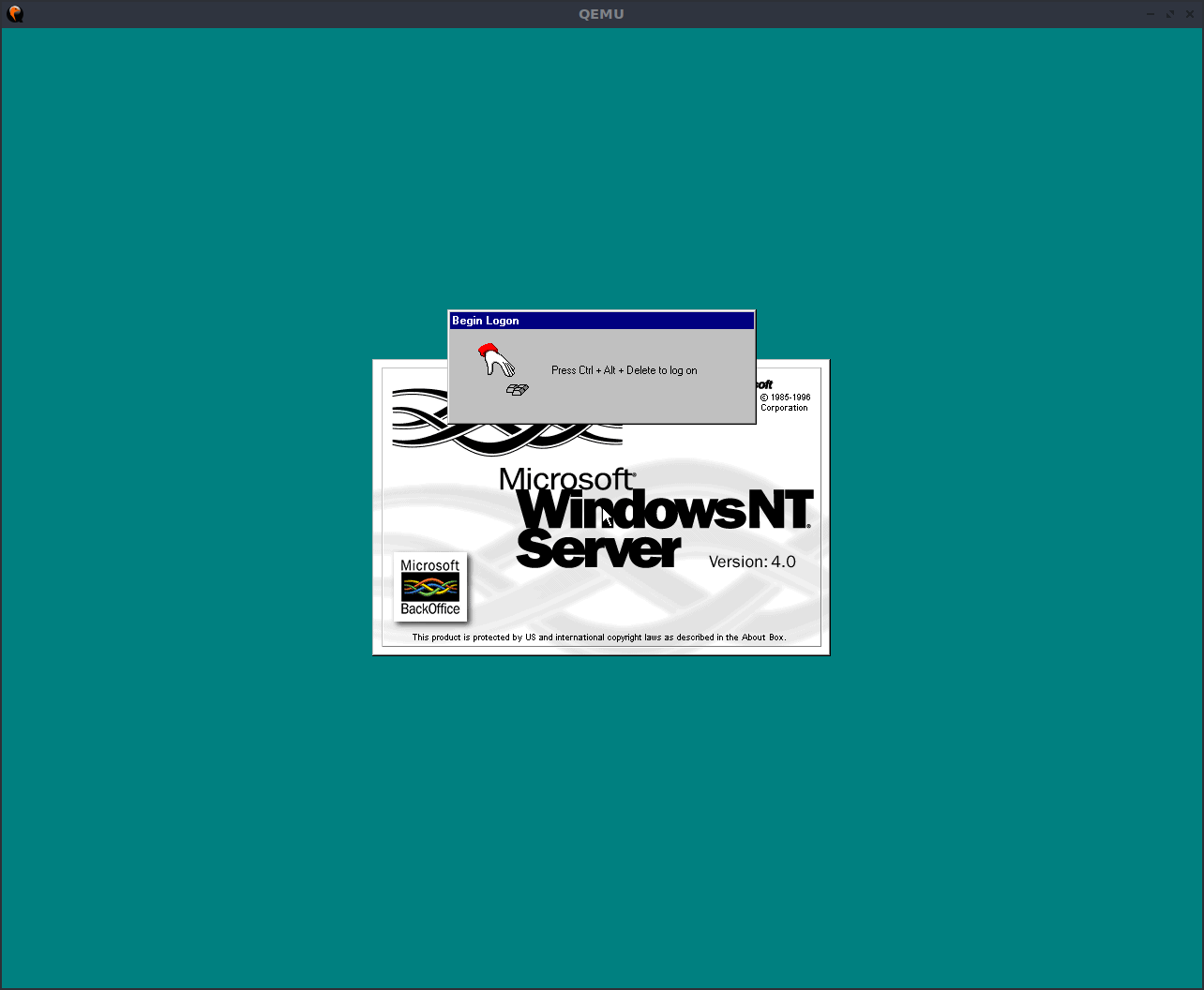
Task: Click the "Version: 4.0" text
Action: tap(752, 562)
